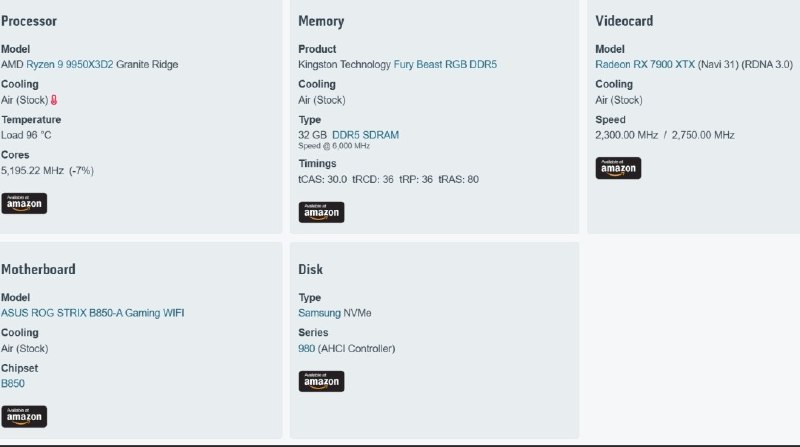The height and width of the screenshot is (447, 800).
Task: Select the 'Load 96 °C' temperature value
Action: (26, 135)
